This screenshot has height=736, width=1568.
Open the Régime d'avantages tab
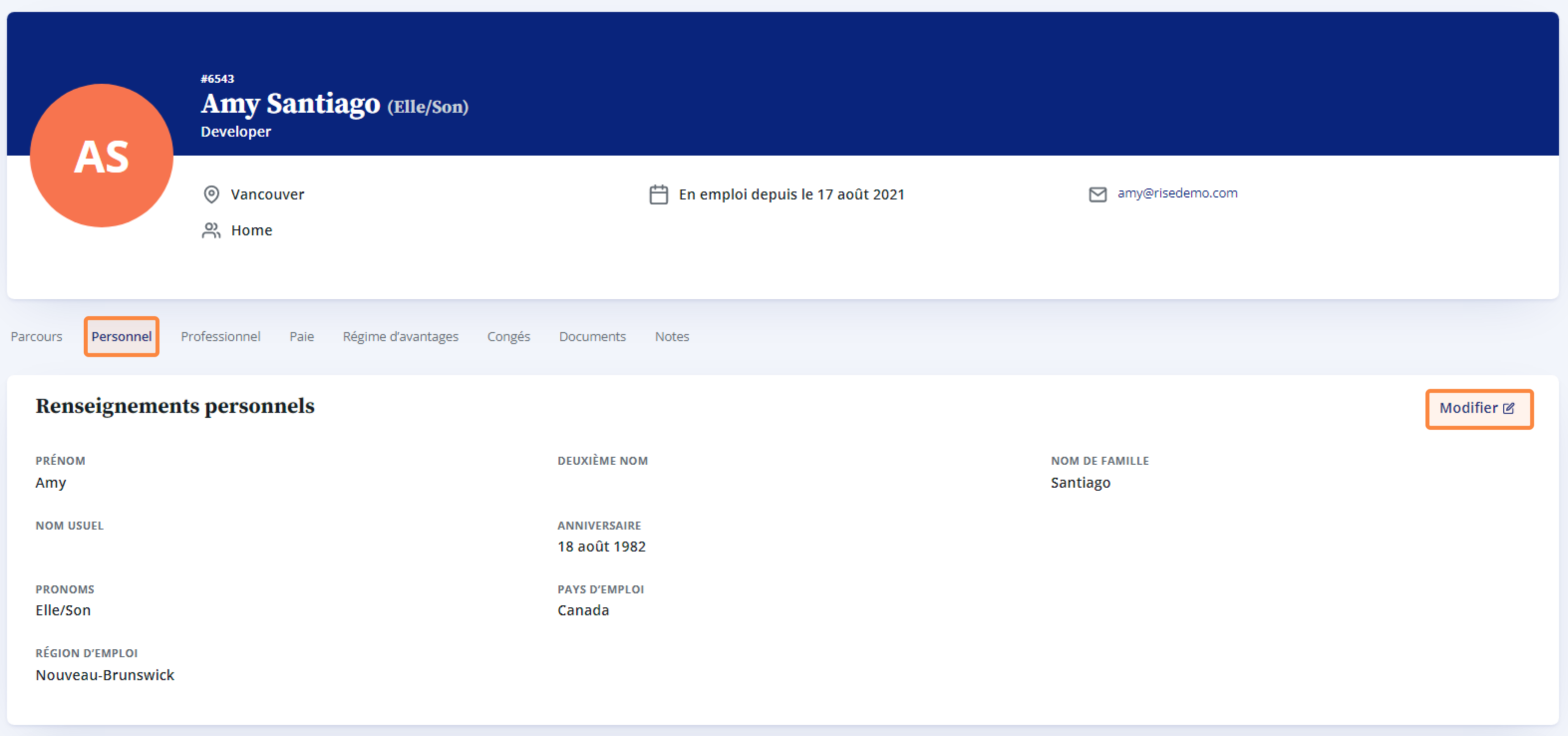click(401, 336)
